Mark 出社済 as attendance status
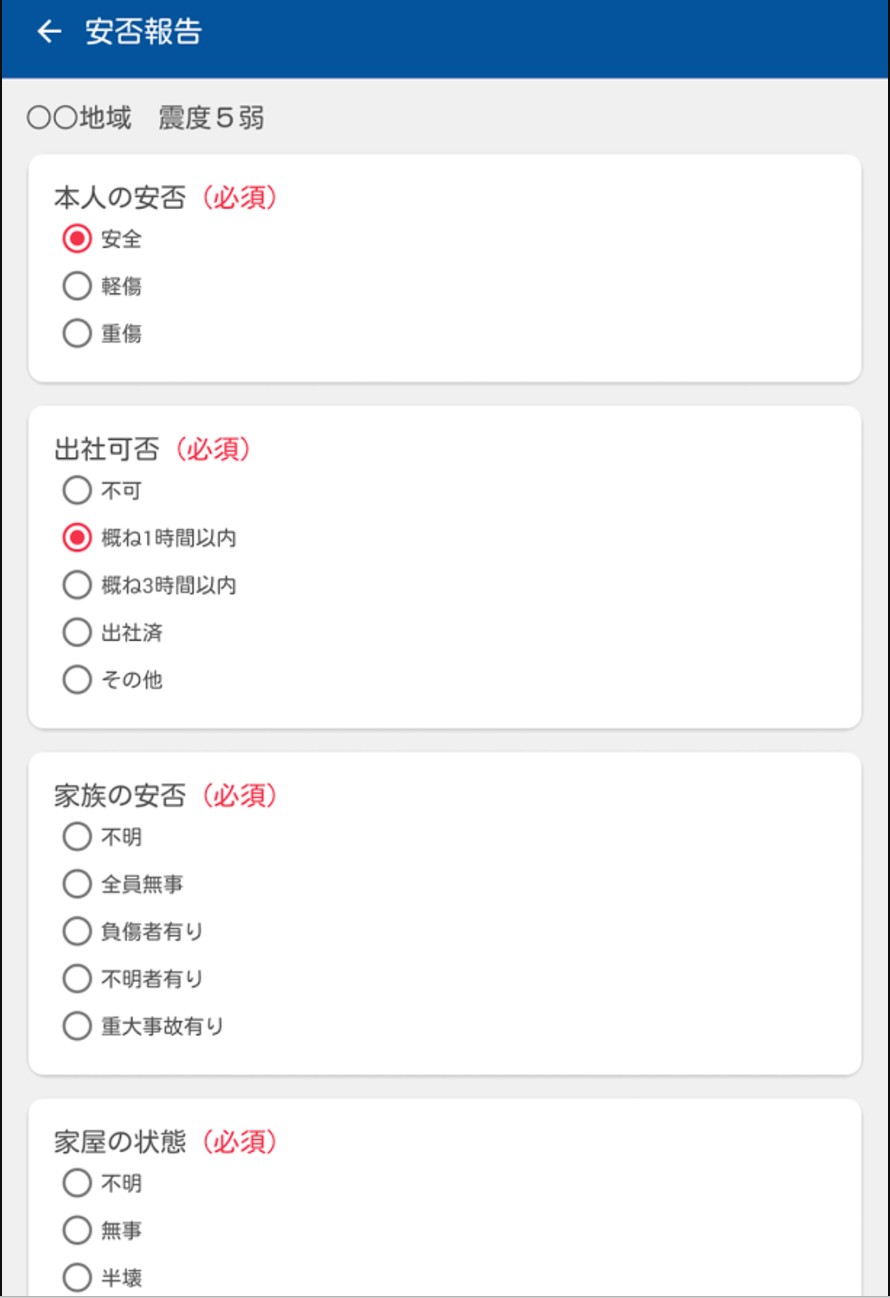The width and height of the screenshot is (890, 1298). 77,633
